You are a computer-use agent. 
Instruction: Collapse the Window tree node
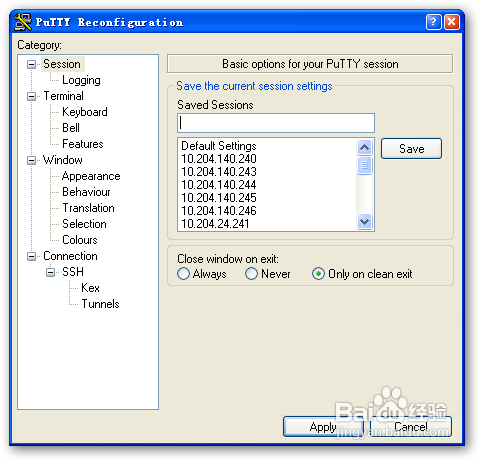[31, 160]
